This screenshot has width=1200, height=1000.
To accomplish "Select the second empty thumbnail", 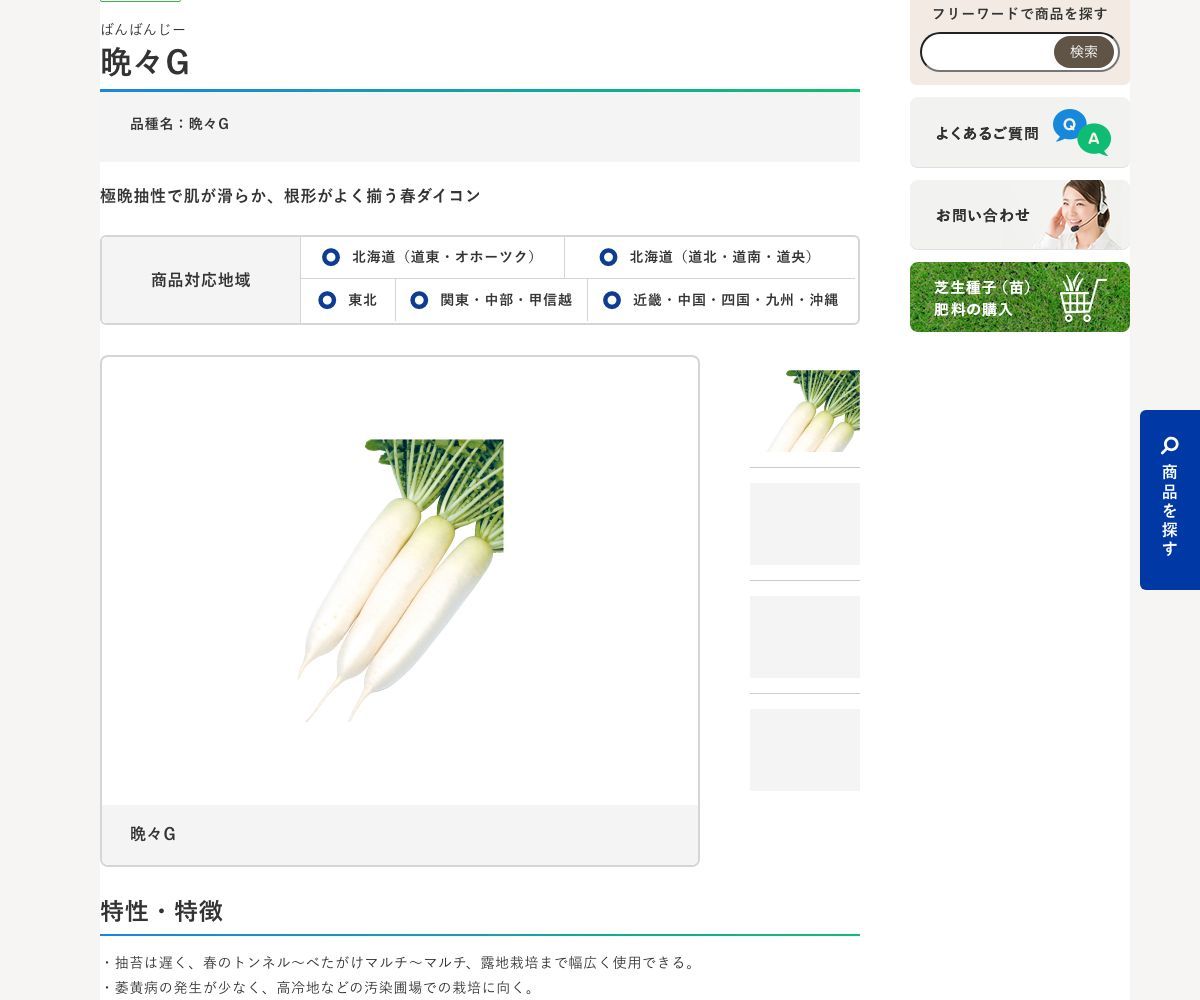I will point(805,524).
